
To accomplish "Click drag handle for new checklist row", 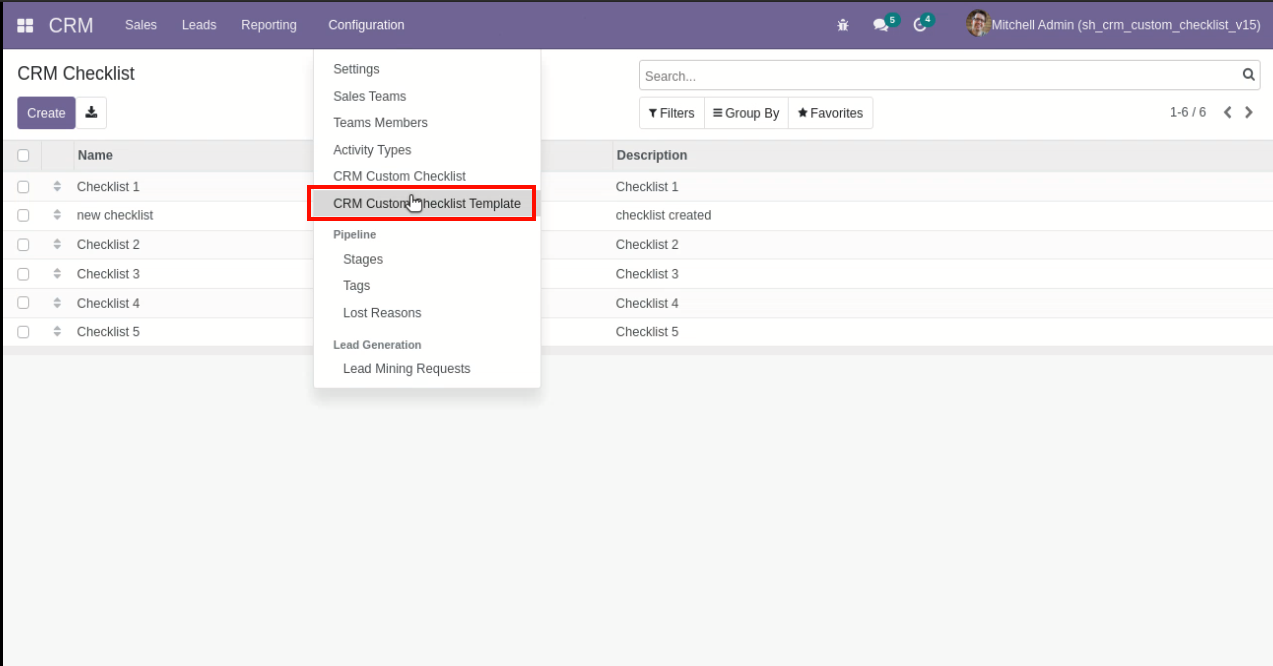I will pyautogui.click(x=57, y=215).
